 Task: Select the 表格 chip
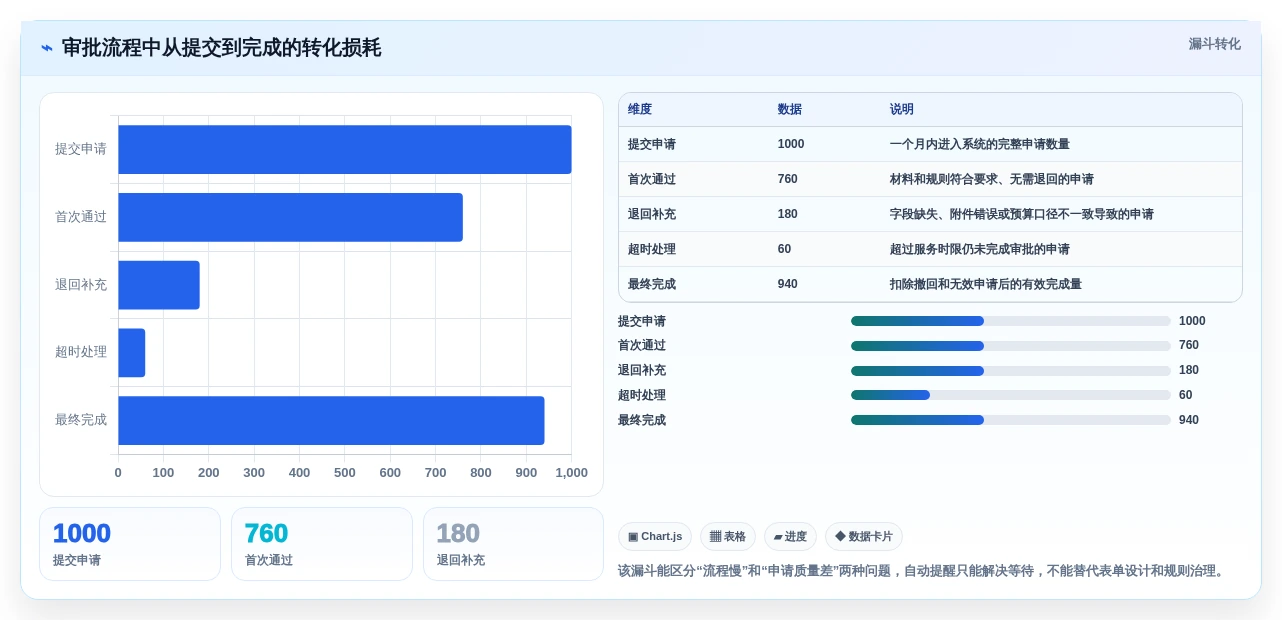coord(728,537)
